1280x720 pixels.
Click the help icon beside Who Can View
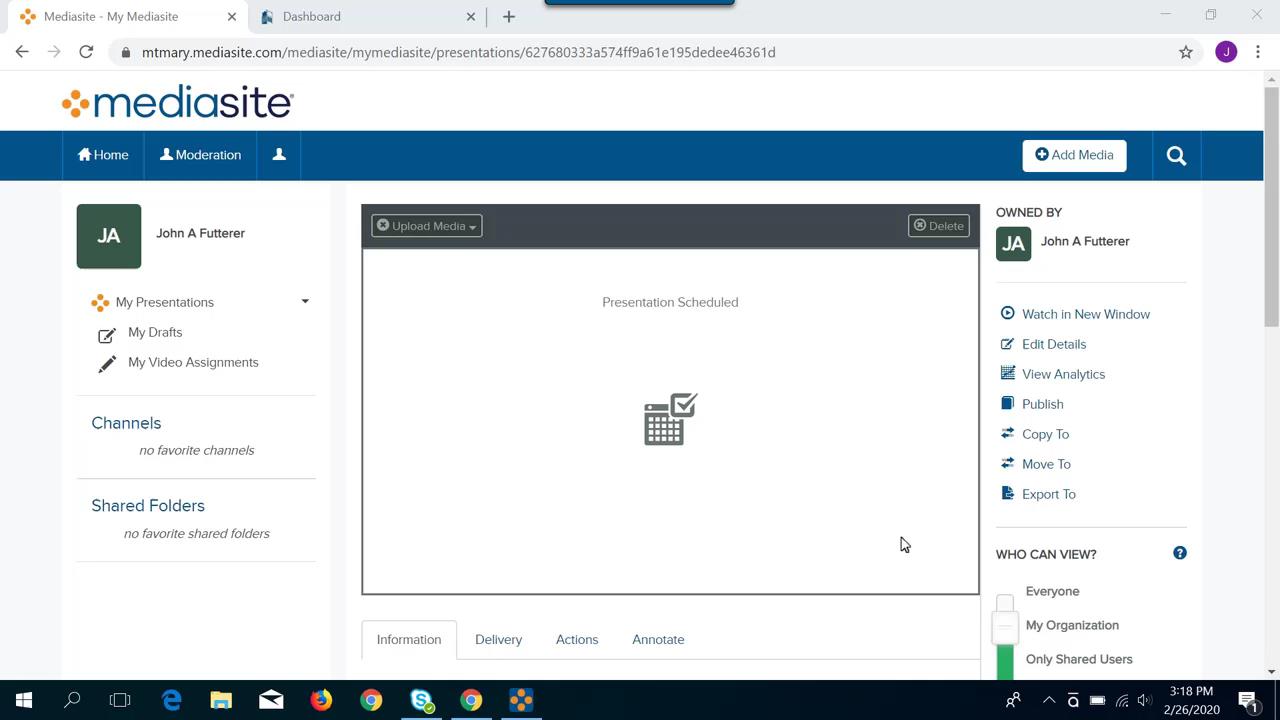click(x=1180, y=553)
